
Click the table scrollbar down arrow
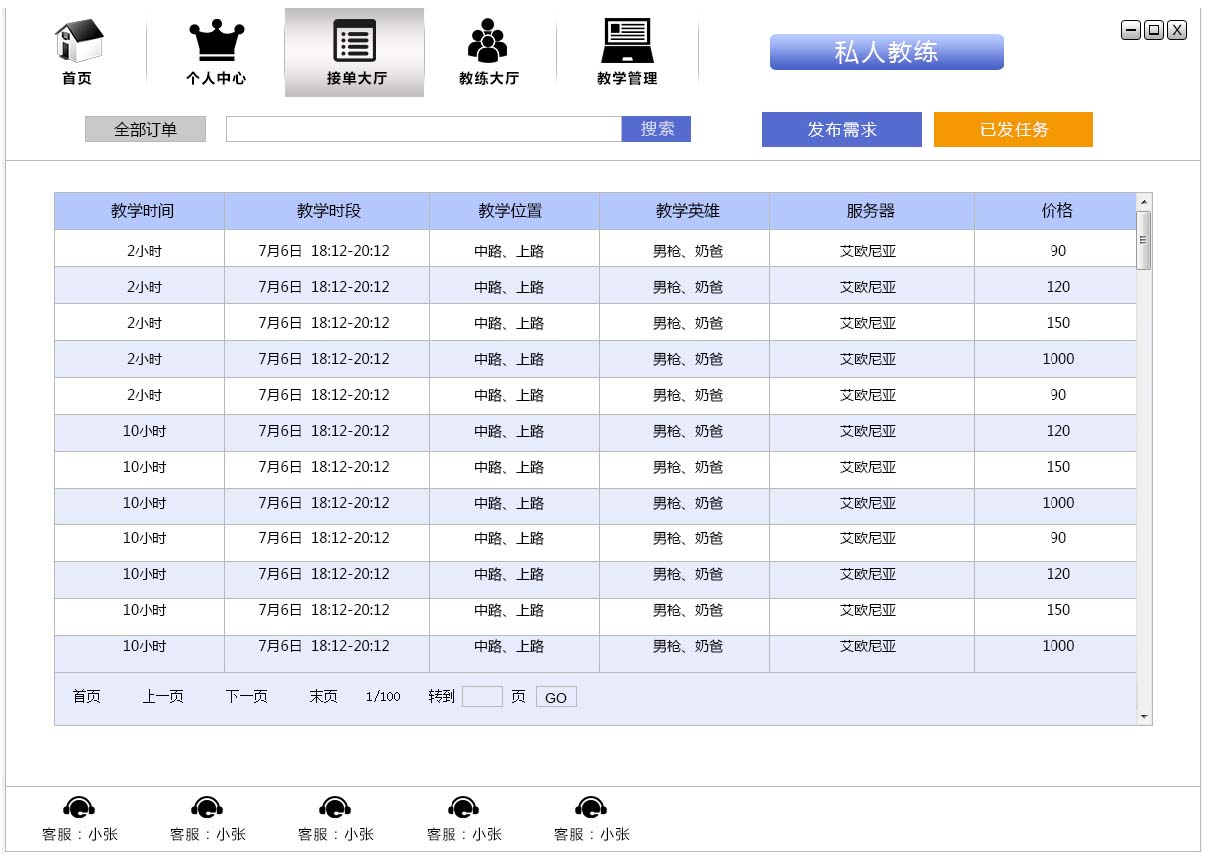pos(1142,716)
